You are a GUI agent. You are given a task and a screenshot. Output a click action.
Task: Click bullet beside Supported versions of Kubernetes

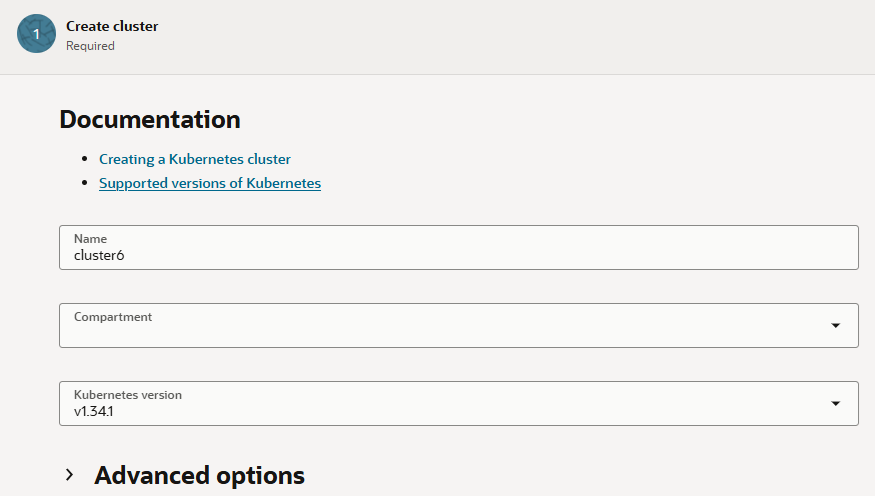(86, 184)
